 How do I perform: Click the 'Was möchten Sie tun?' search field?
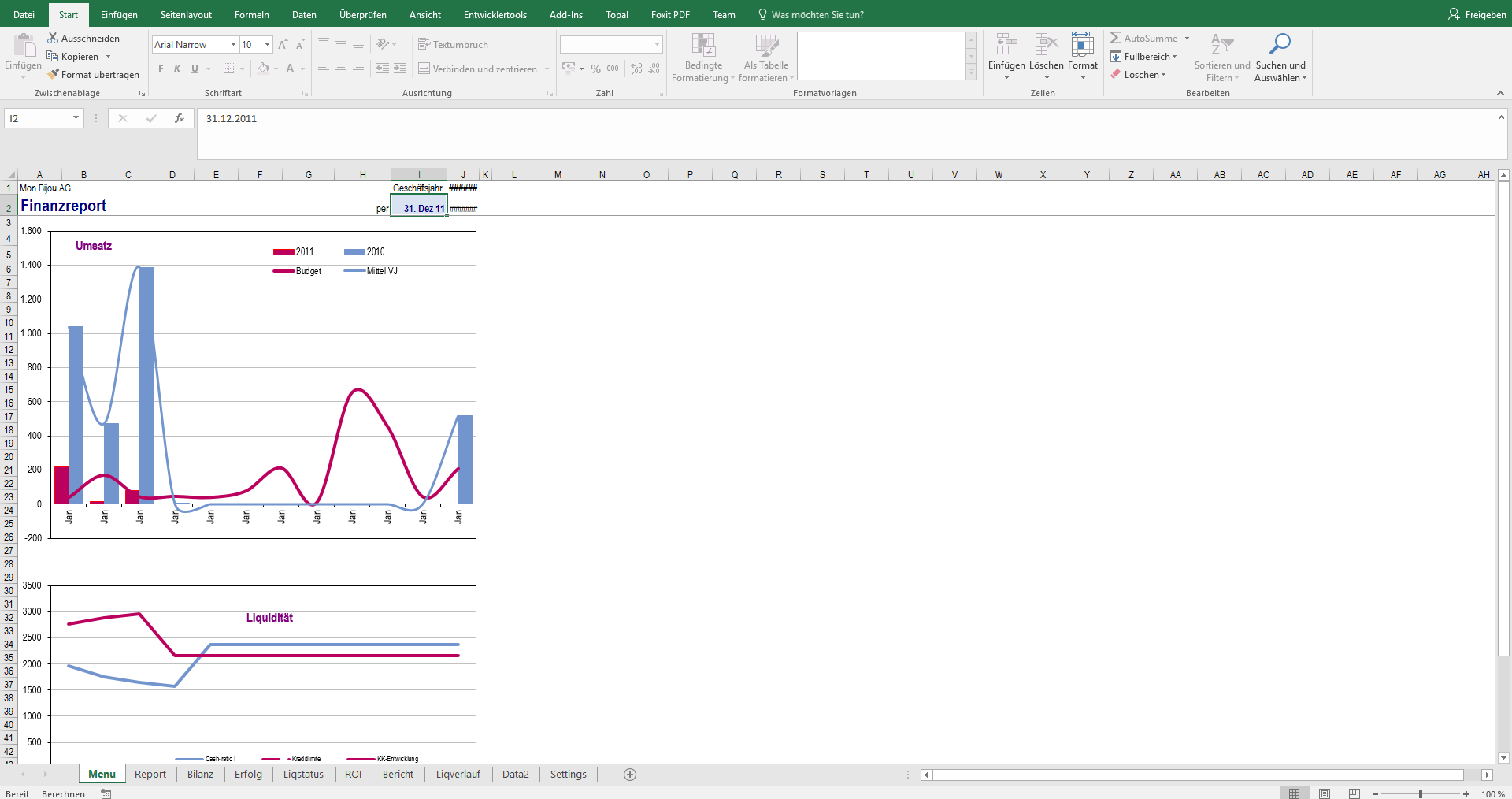pyautogui.click(x=817, y=15)
